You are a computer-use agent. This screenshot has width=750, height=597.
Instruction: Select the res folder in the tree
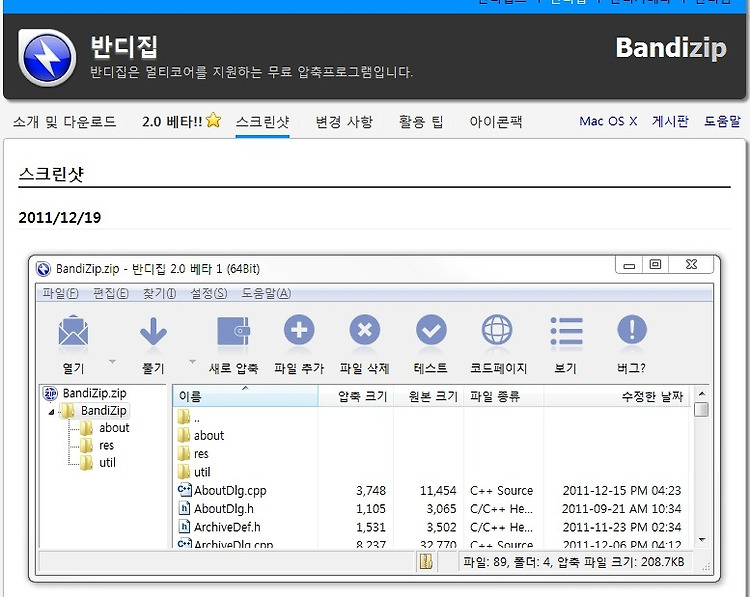pyautogui.click(x=107, y=445)
